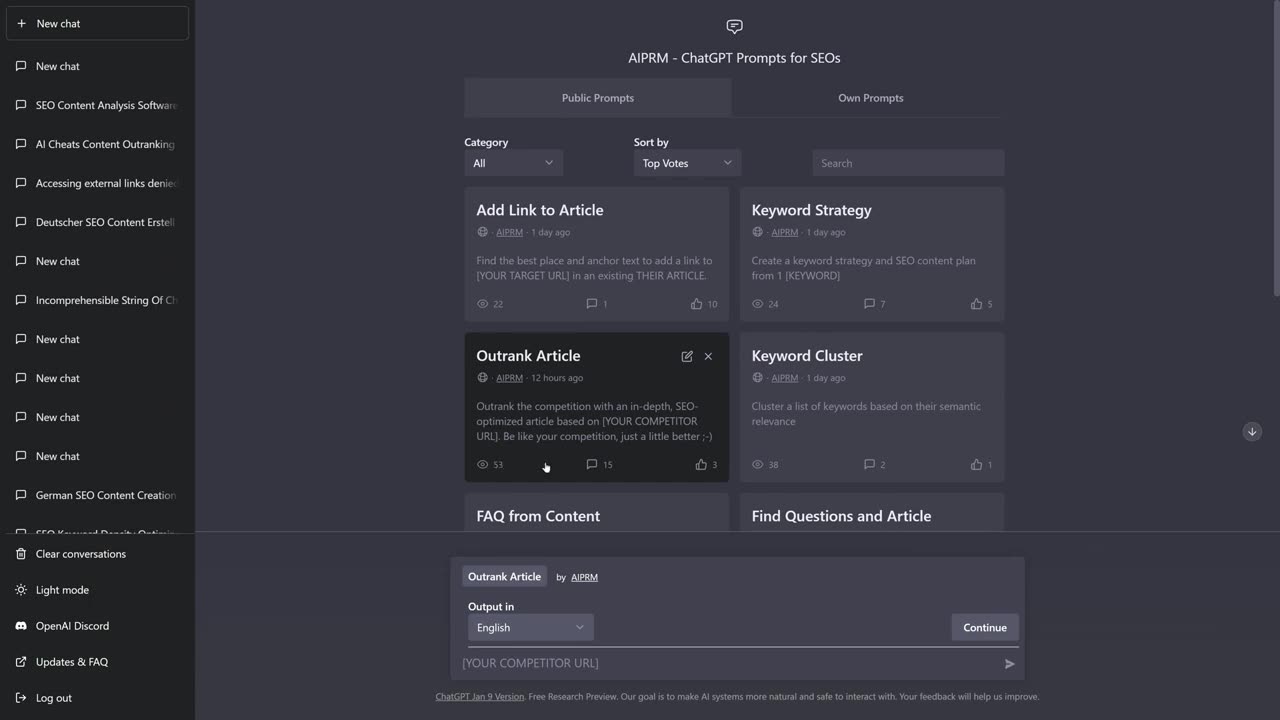Click the YOUR COMPETITOR URL input field
Image resolution: width=1280 pixels, height=720 pixels.
pos(730,663)
